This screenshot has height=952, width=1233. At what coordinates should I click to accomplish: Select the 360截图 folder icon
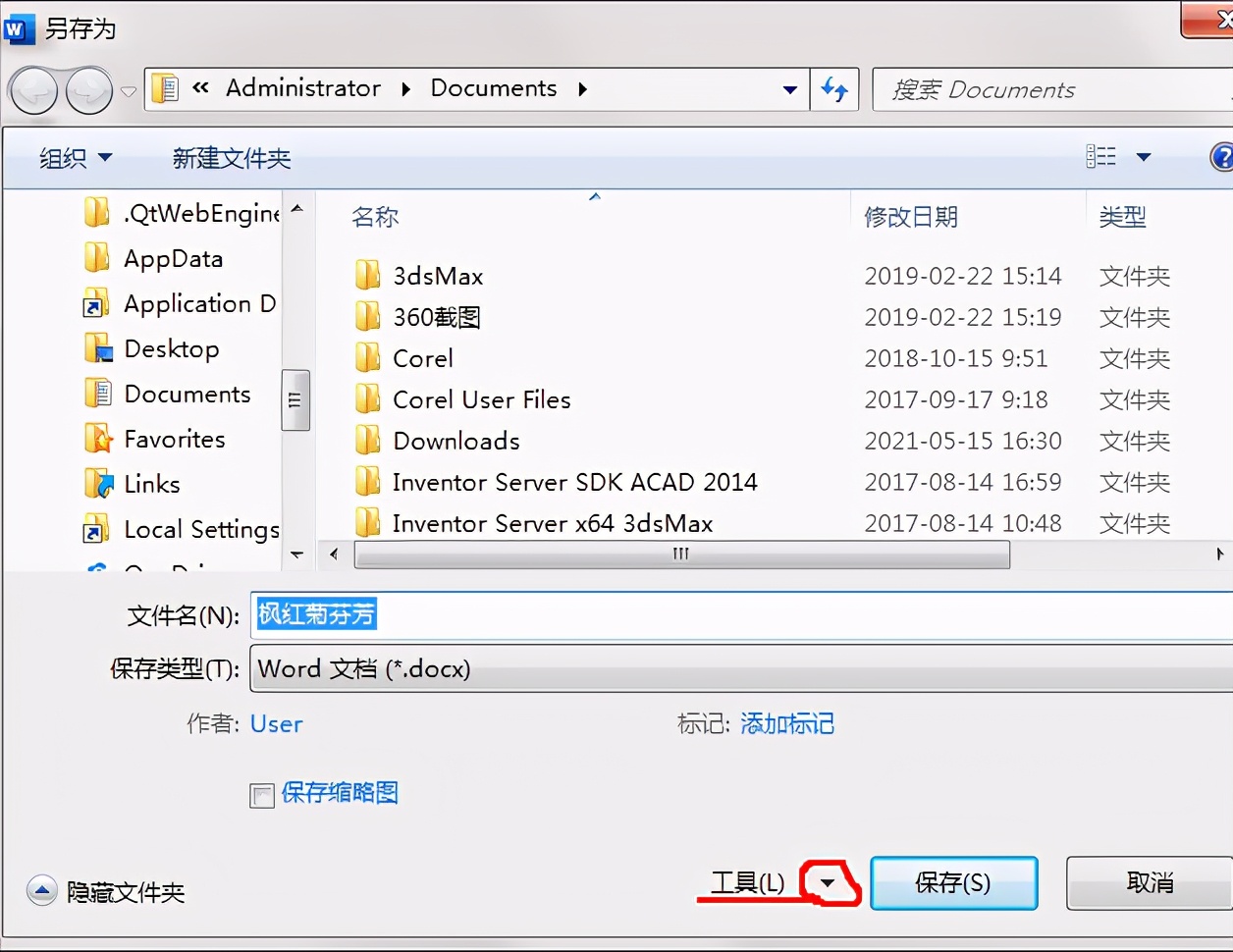368,317
